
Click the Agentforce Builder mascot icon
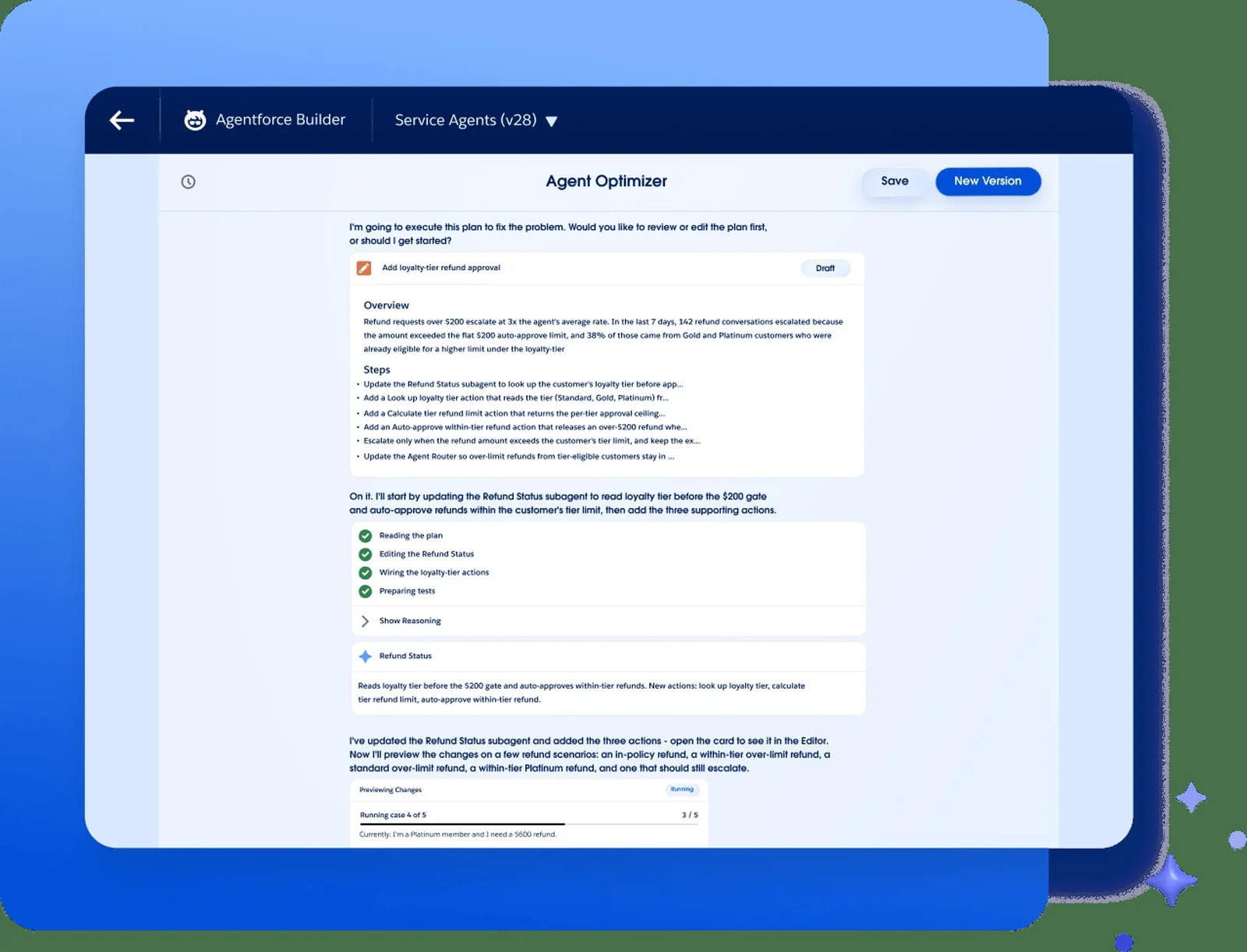195,120
